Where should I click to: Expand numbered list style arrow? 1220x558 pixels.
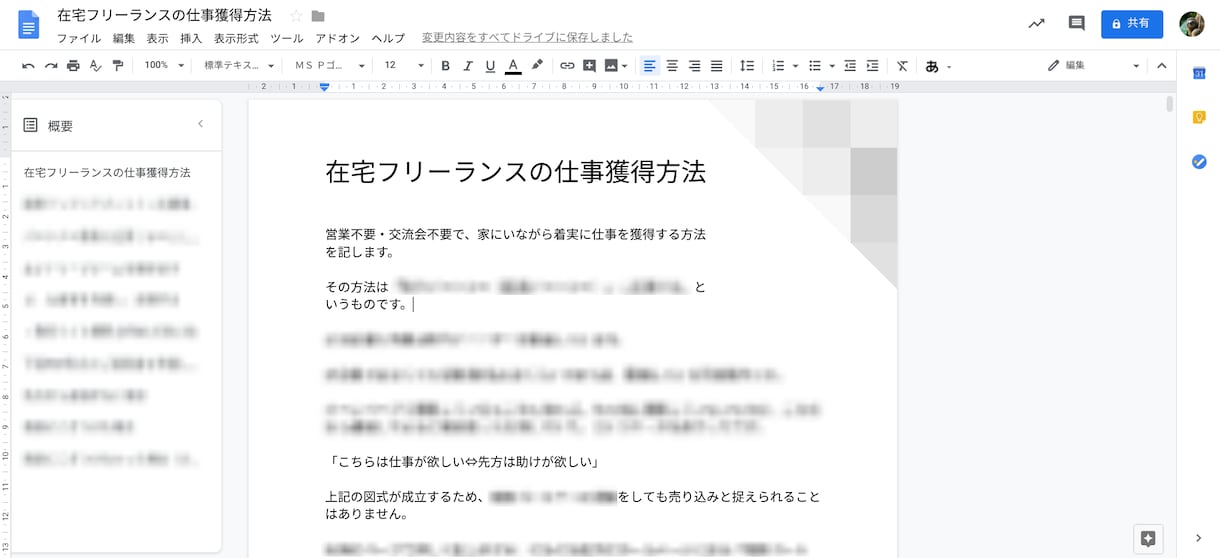point(795,66)
